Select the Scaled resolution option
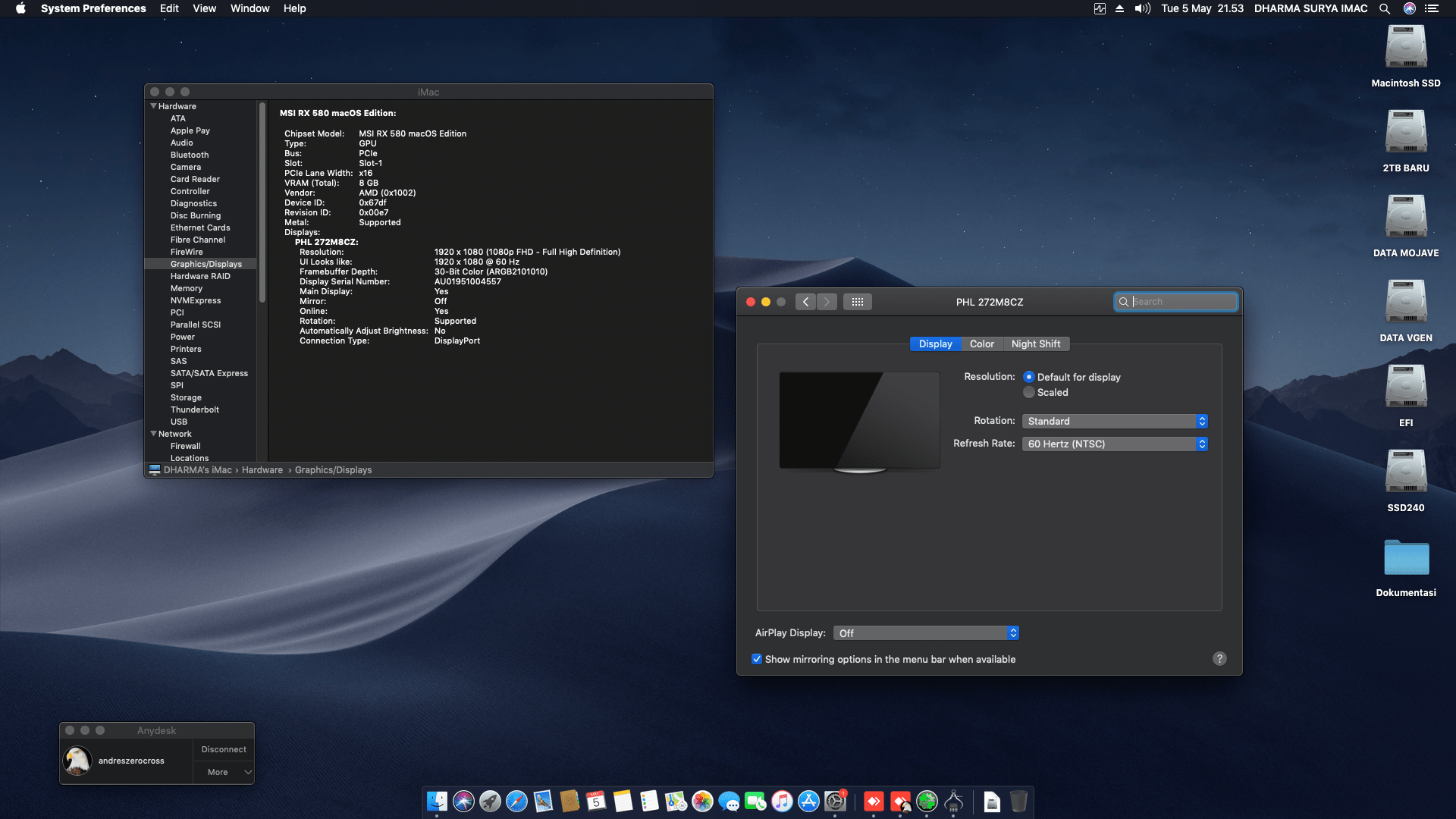Viewport: 1456px width, 819px height. (1029, 392)
